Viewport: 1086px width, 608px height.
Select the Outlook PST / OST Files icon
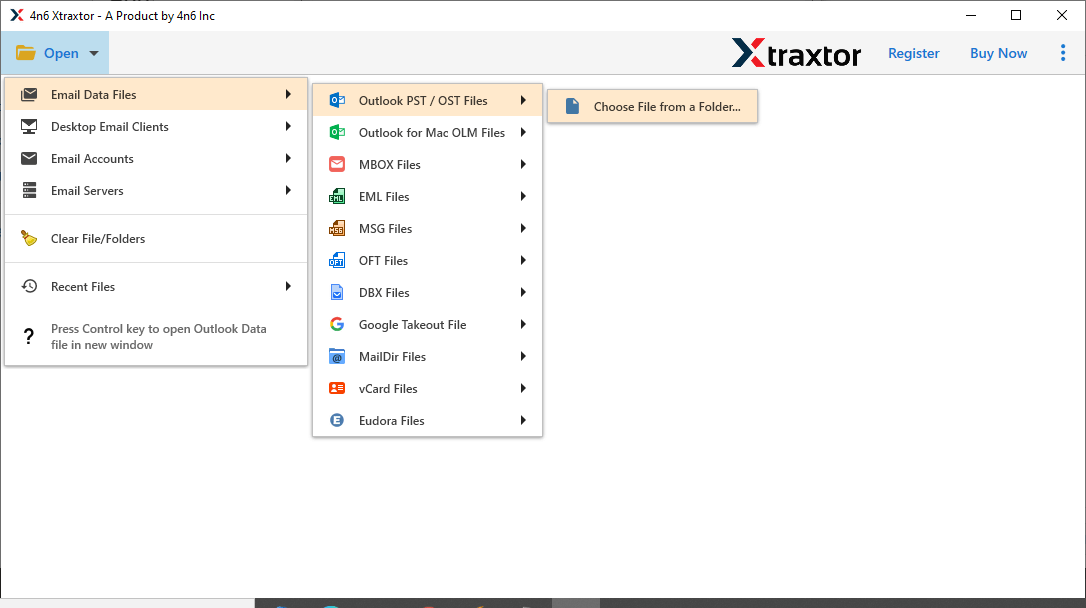[x=337, y=100]
